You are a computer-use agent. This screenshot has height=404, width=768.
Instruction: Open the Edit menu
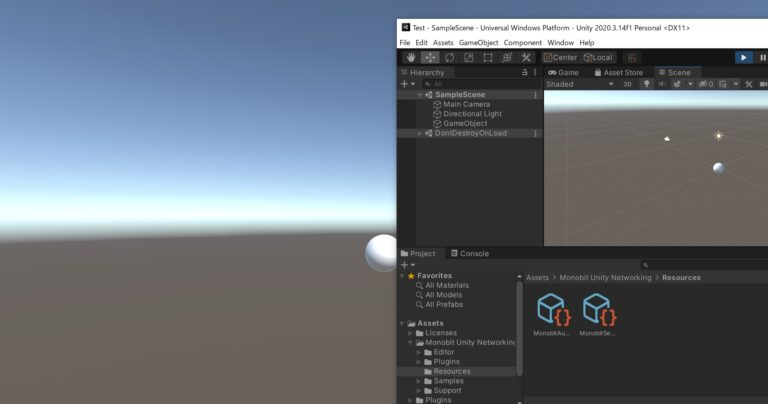tap(421, 43)
